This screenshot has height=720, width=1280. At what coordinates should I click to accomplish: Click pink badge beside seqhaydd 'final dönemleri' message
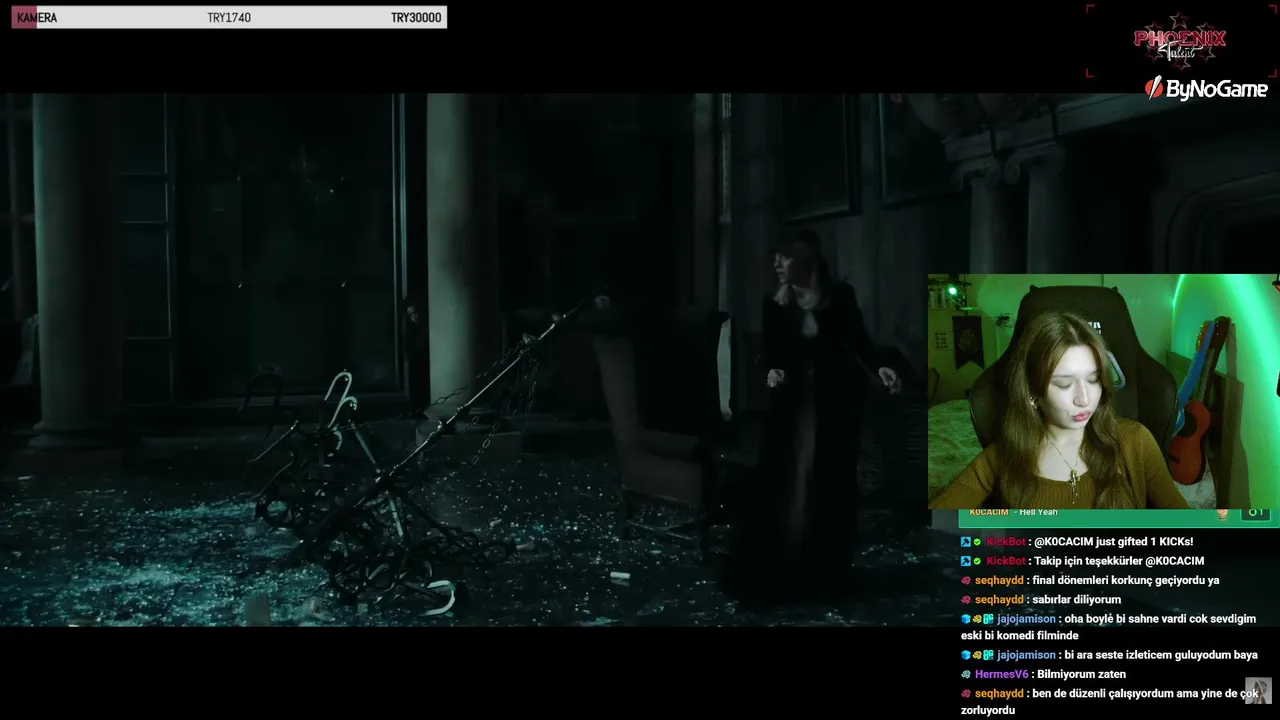click(966, 580)
